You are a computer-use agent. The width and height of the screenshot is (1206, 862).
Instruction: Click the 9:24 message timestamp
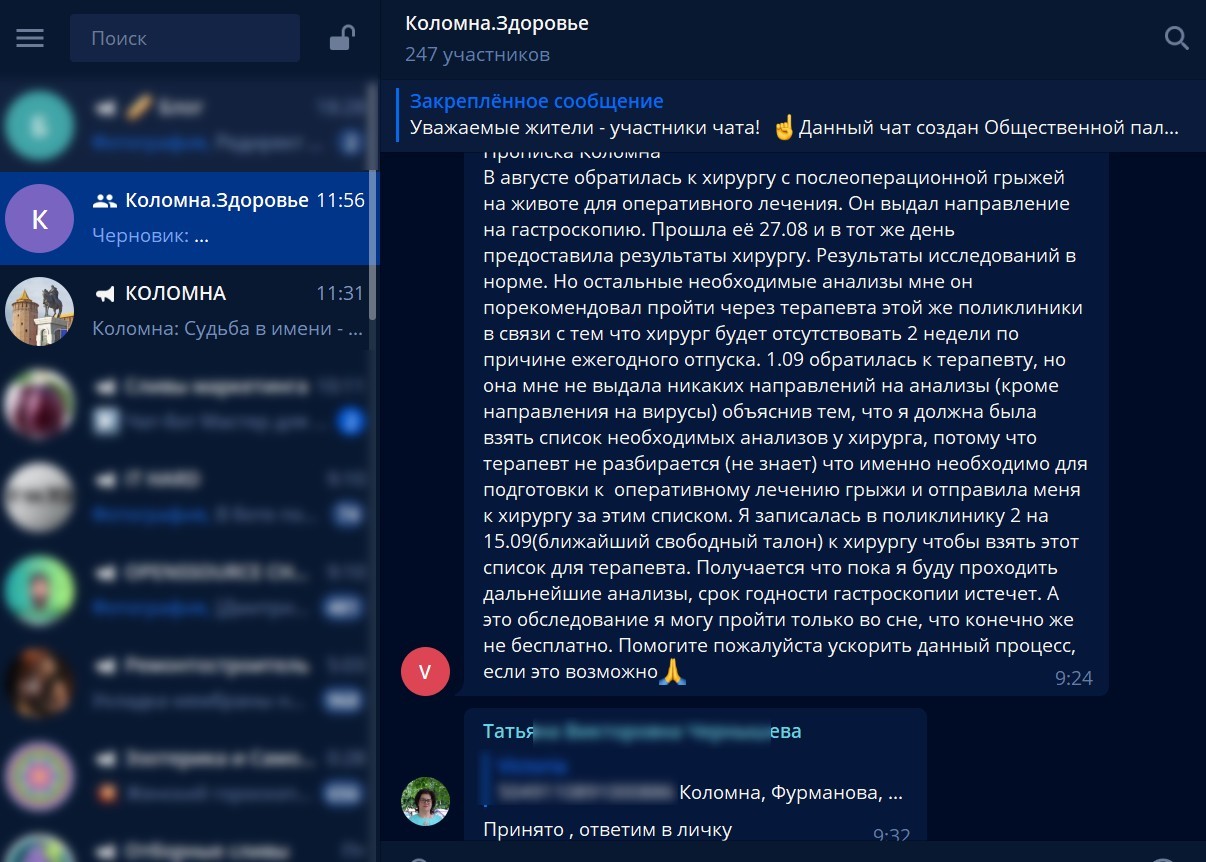(x=1074, y=678)
